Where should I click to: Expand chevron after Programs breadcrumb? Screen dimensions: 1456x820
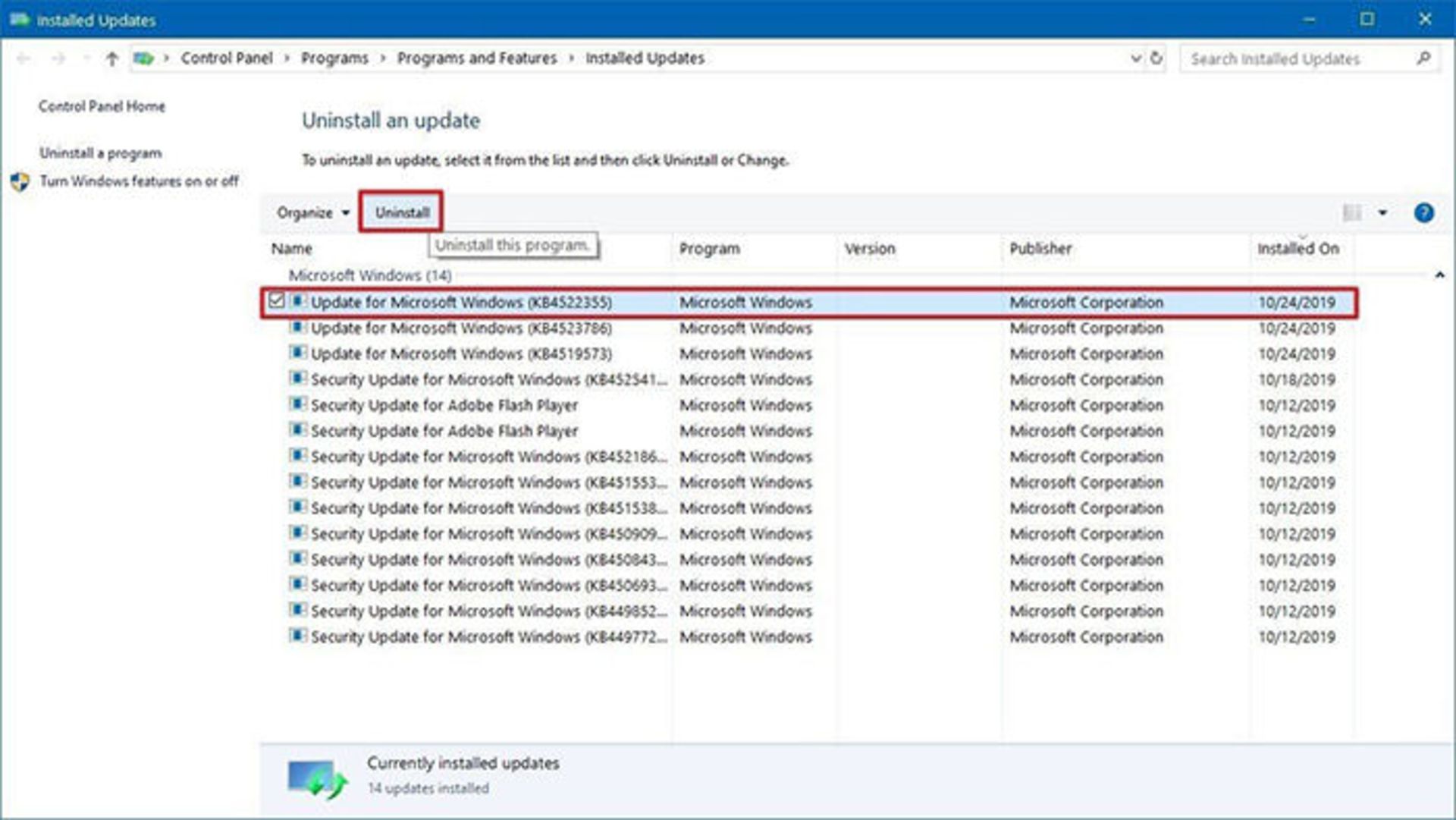[x=383, y=58]
